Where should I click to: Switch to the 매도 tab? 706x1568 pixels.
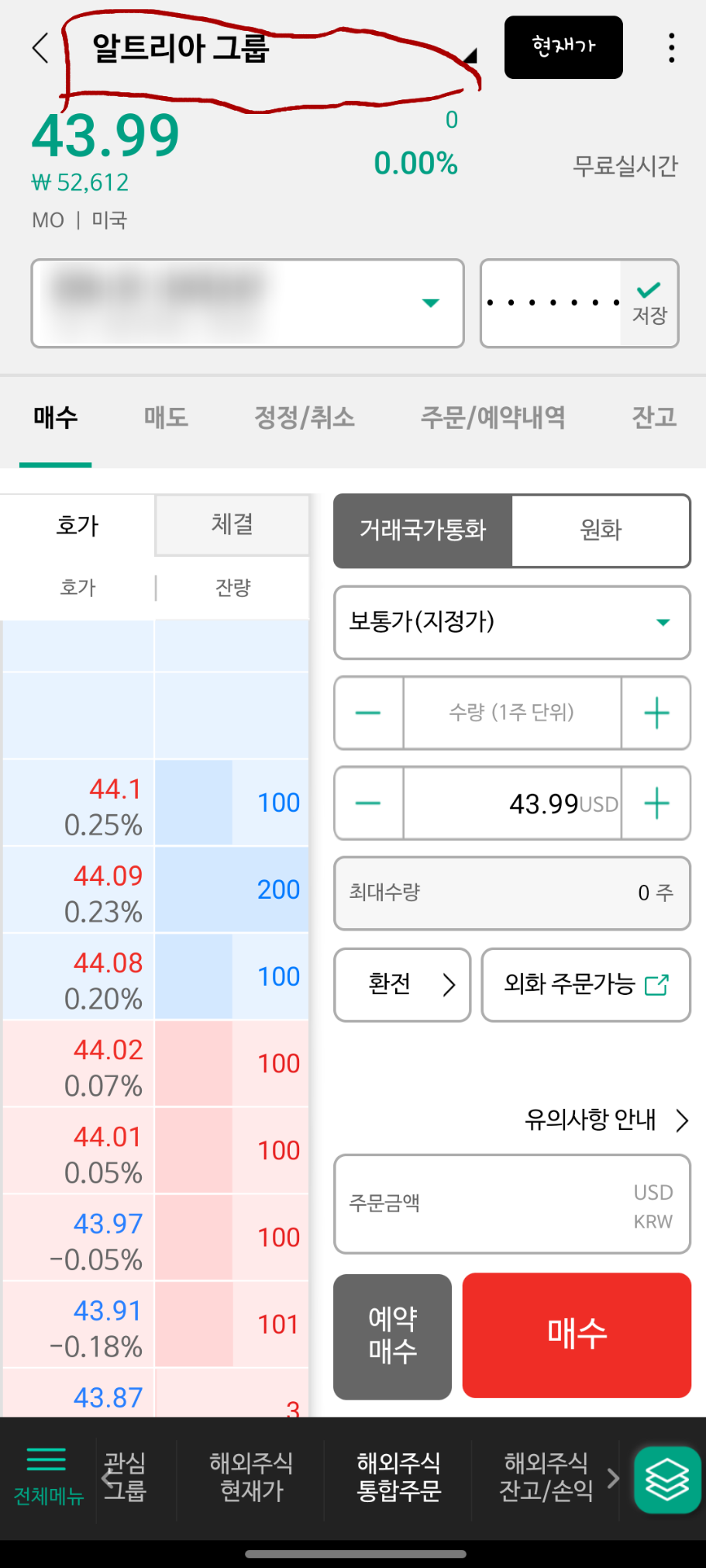point(166,418)
